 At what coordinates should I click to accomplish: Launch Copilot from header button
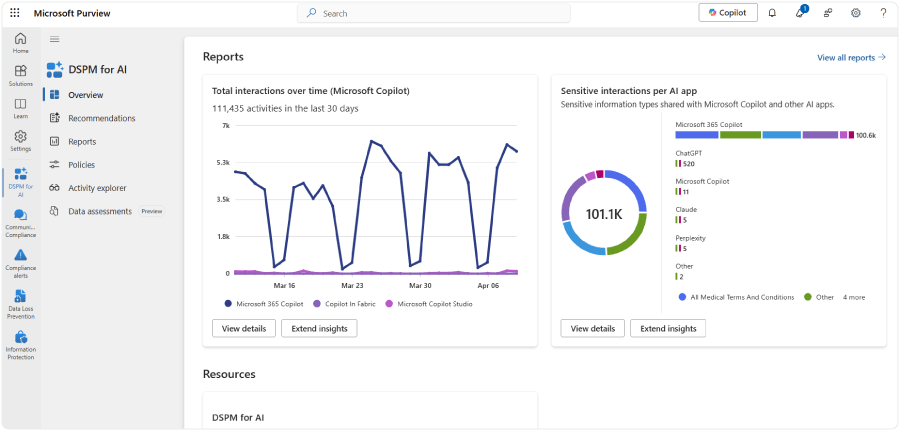[x=728, y=13]
